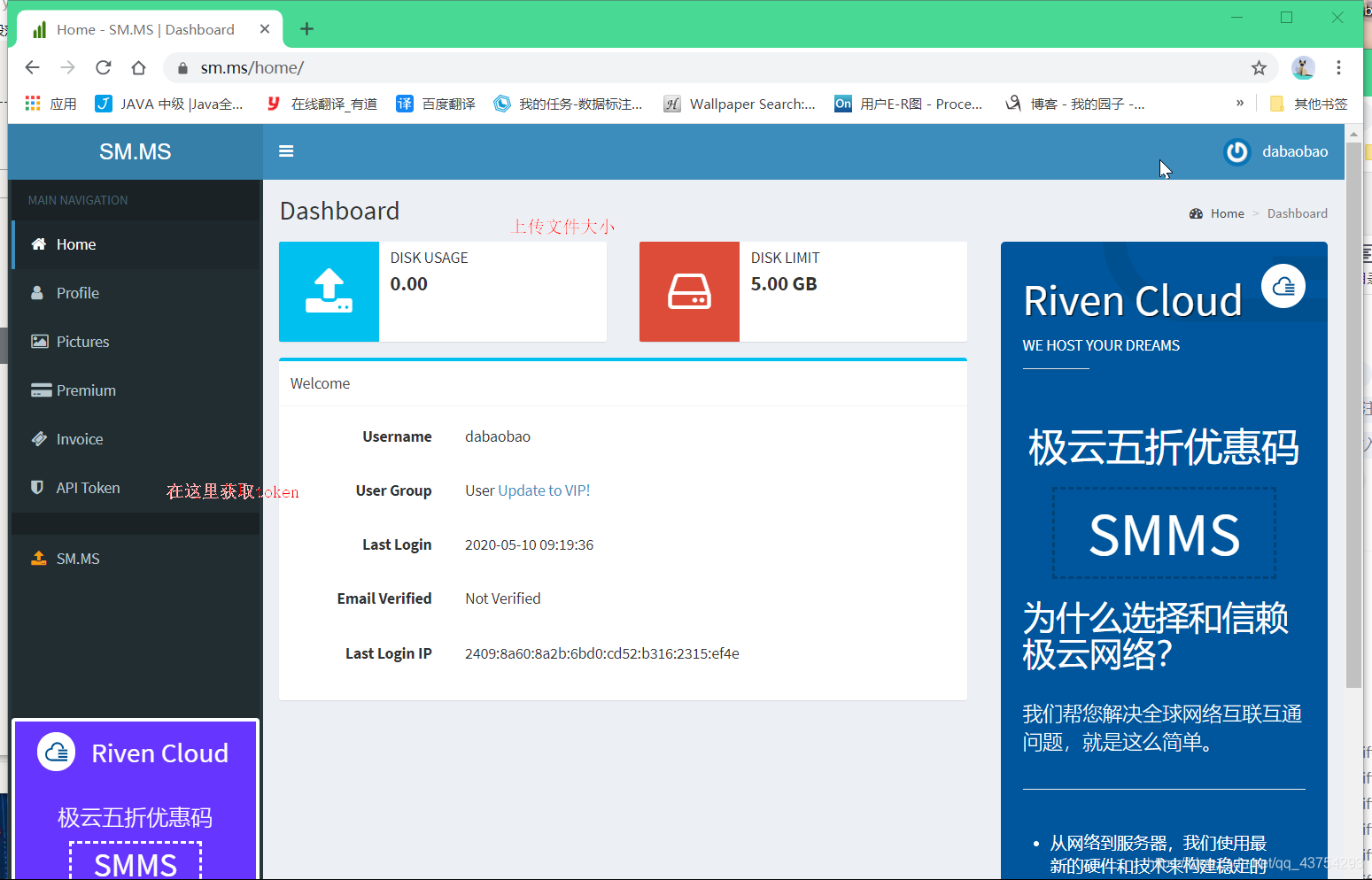1372x880 pixels.
Task: Click the tag icon beside Invoice
Action: tap(39, 439)
